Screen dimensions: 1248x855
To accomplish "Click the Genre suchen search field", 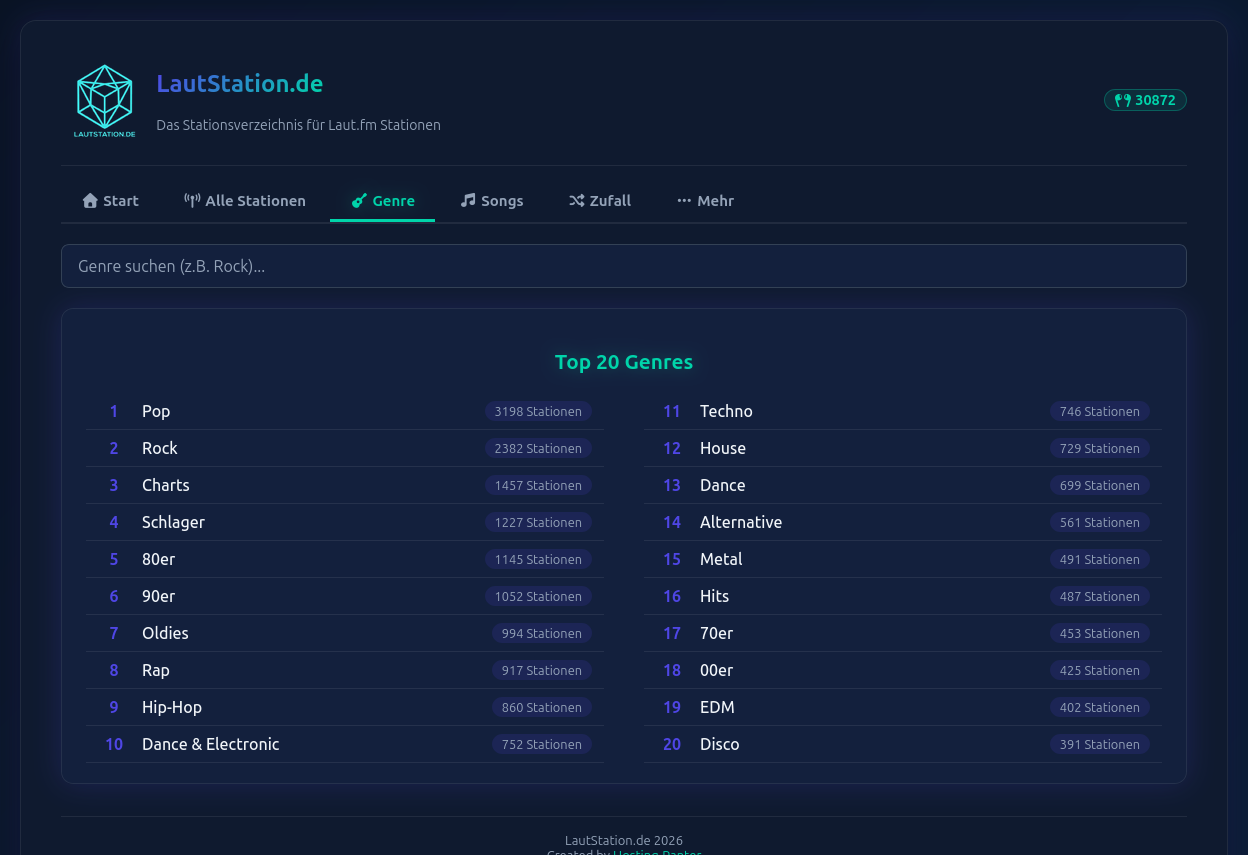I will point(624,266).
